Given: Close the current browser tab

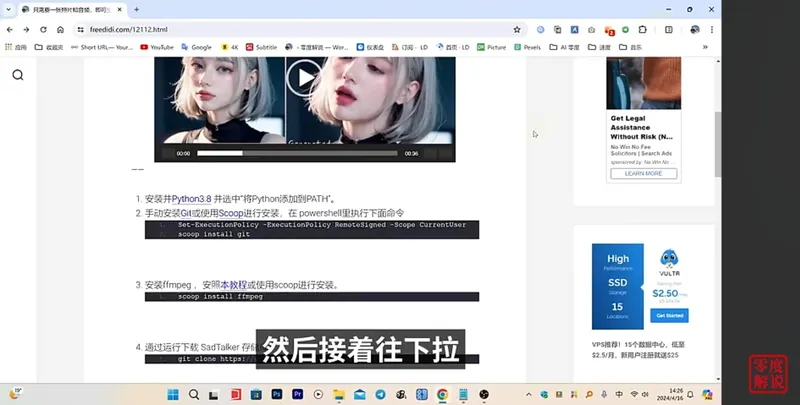Looking at the screenshot, I should pyautogui.click(x=120, y=9).
